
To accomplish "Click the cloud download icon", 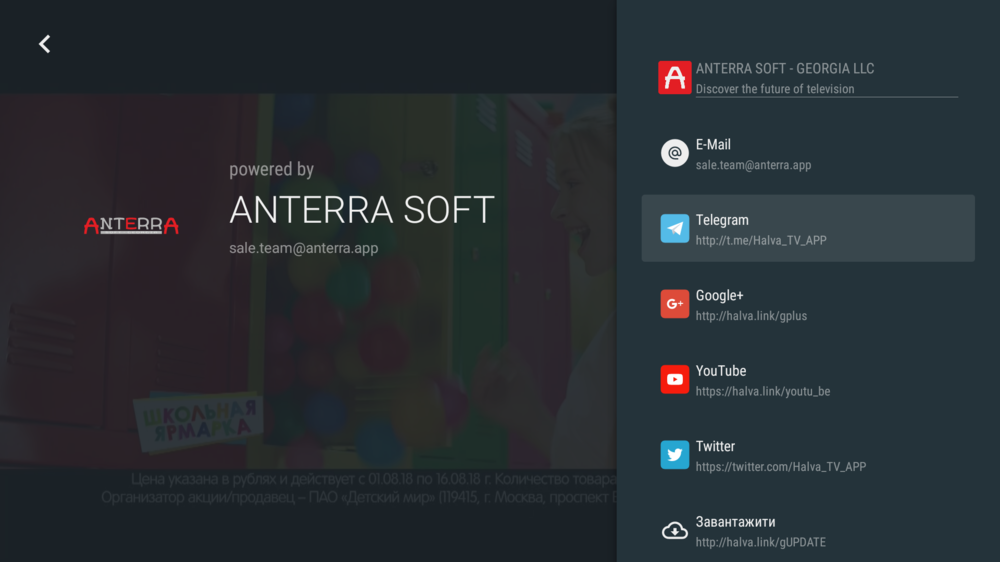I will 674,530.
